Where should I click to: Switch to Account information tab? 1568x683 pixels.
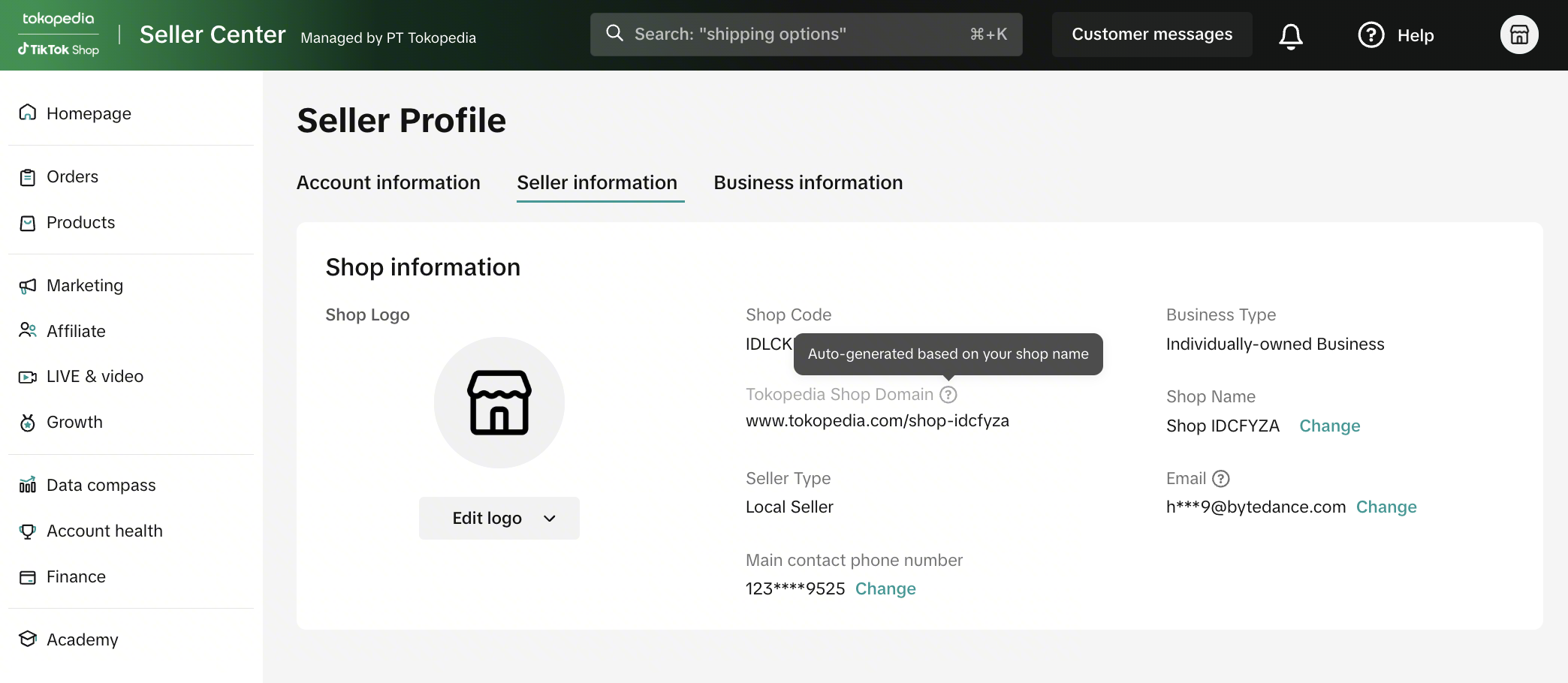pos(388,183)
